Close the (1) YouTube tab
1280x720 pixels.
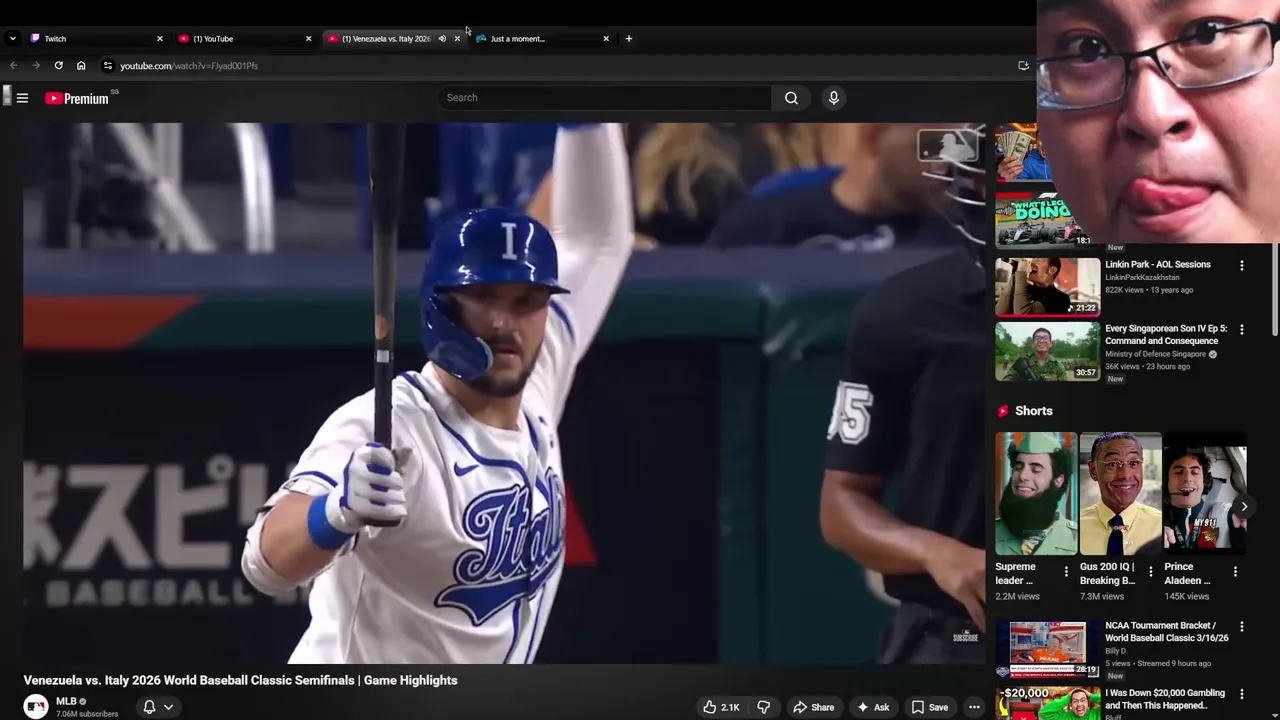click(x=308, y=39)
